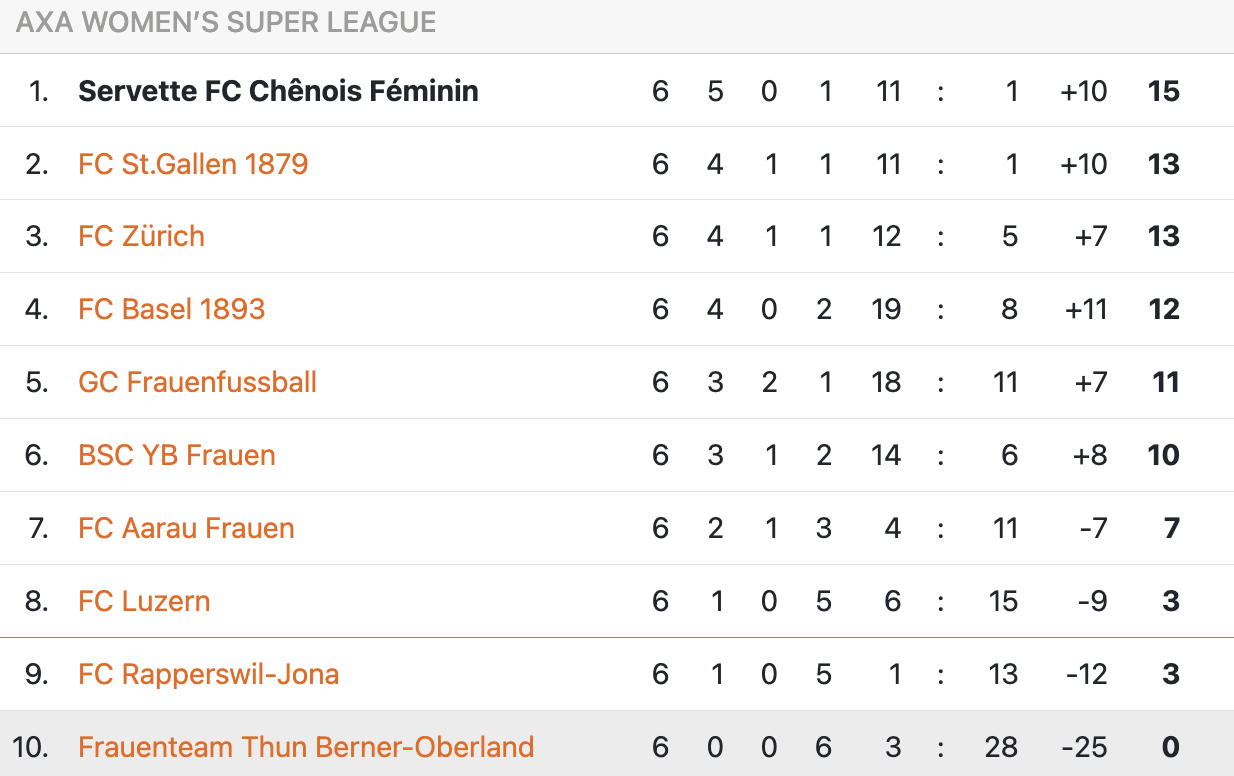The height and width of the screenshot is (776, 1234).
Task: Click GC Frauenfussball's 18 goals scored
Action: tap(886, 382)
